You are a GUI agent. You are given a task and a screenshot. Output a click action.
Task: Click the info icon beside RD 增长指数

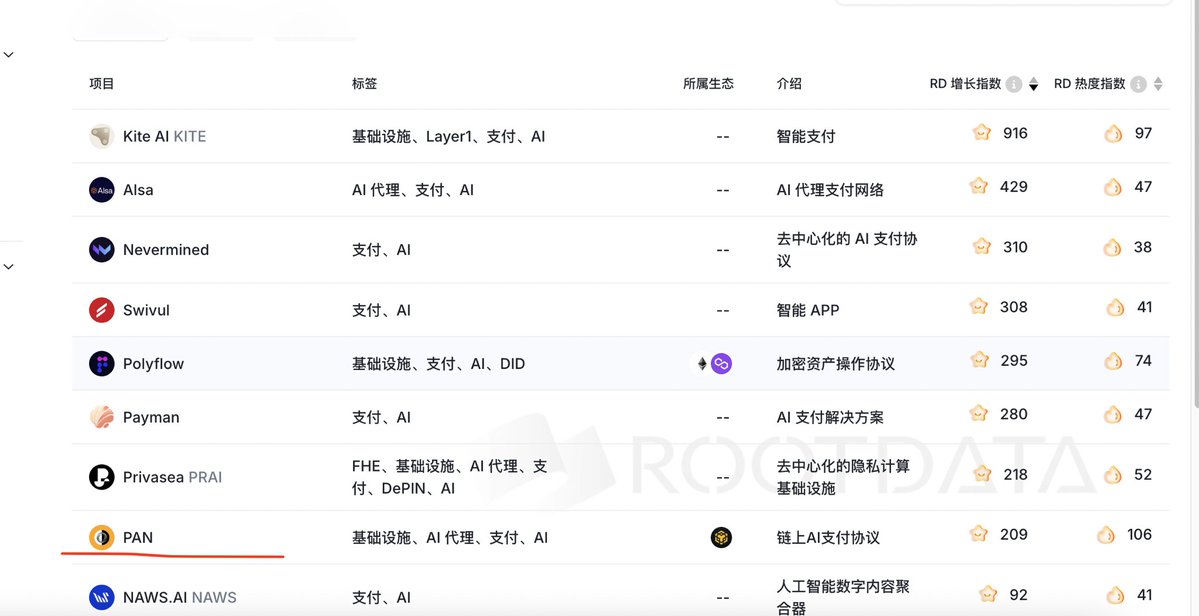tap(1014, 84)
